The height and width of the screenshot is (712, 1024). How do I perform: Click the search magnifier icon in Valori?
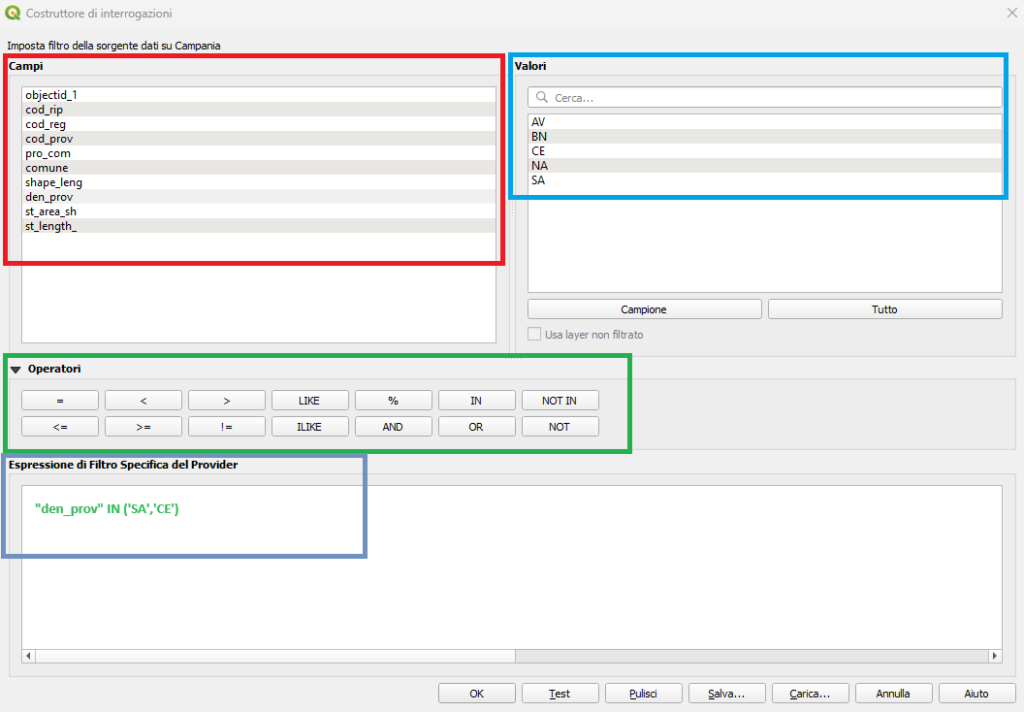click(541, 97)
